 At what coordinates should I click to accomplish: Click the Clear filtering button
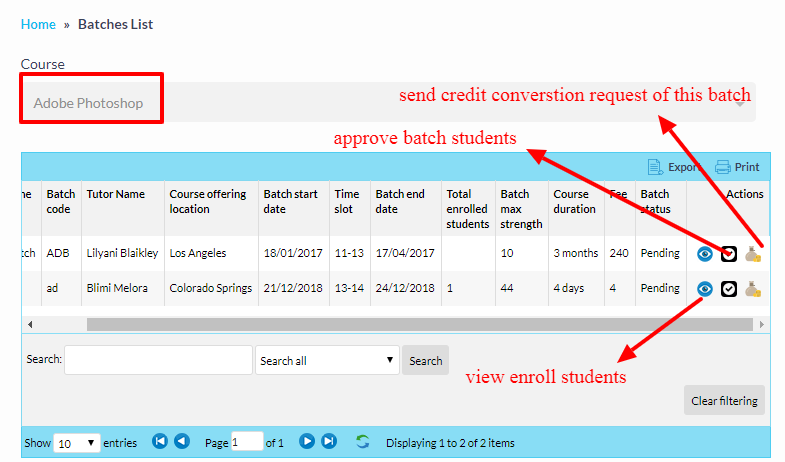point(724,401)
